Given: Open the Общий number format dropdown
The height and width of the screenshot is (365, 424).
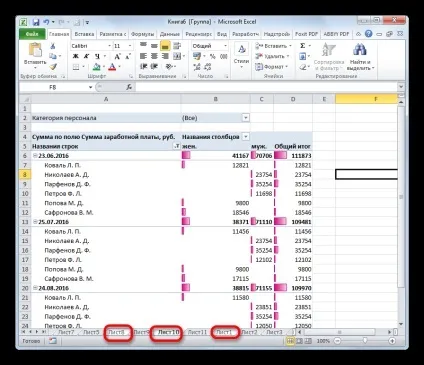Looking at the screenshot, I should [x=225, y=46].
